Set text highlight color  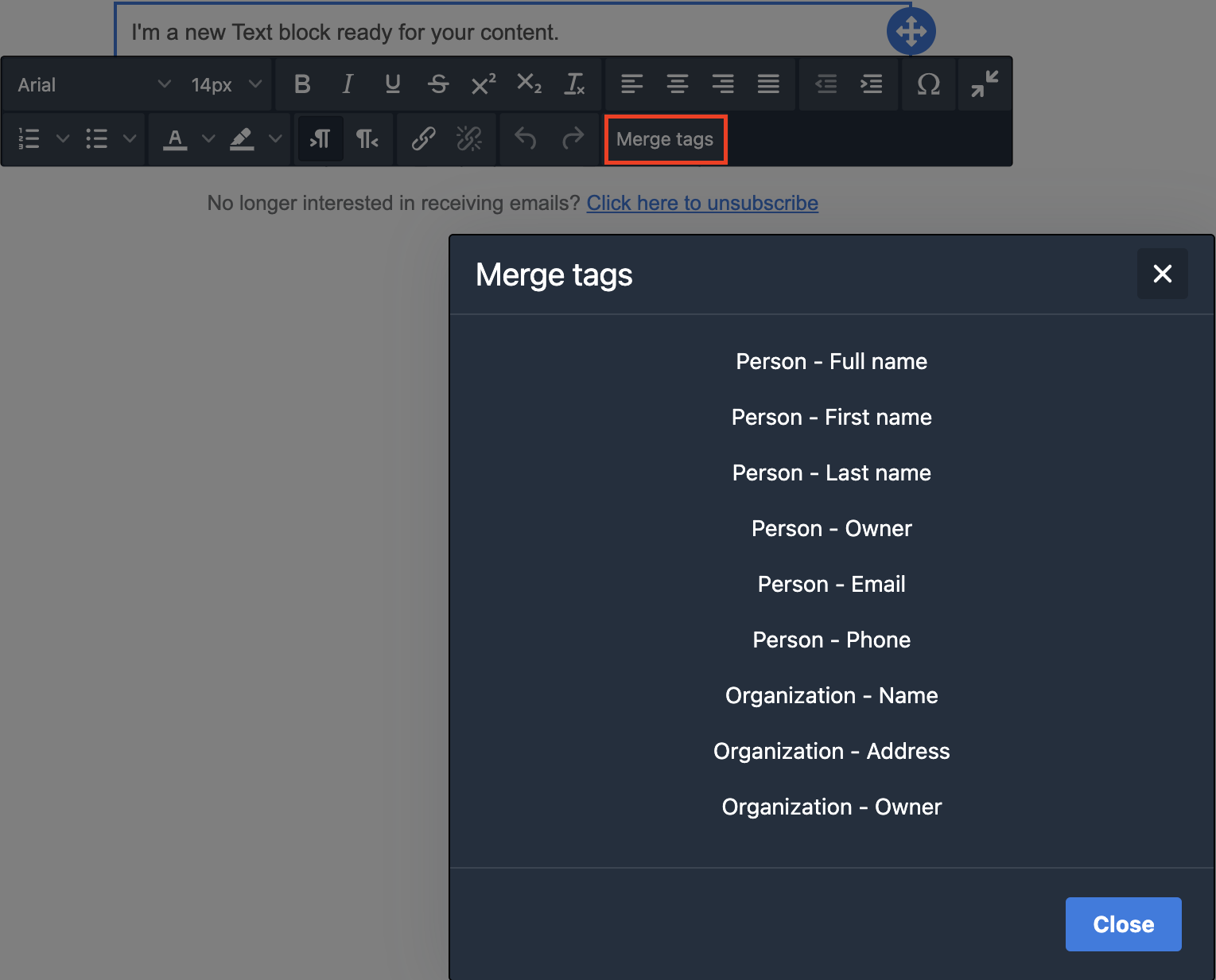(x=242, y=139)
